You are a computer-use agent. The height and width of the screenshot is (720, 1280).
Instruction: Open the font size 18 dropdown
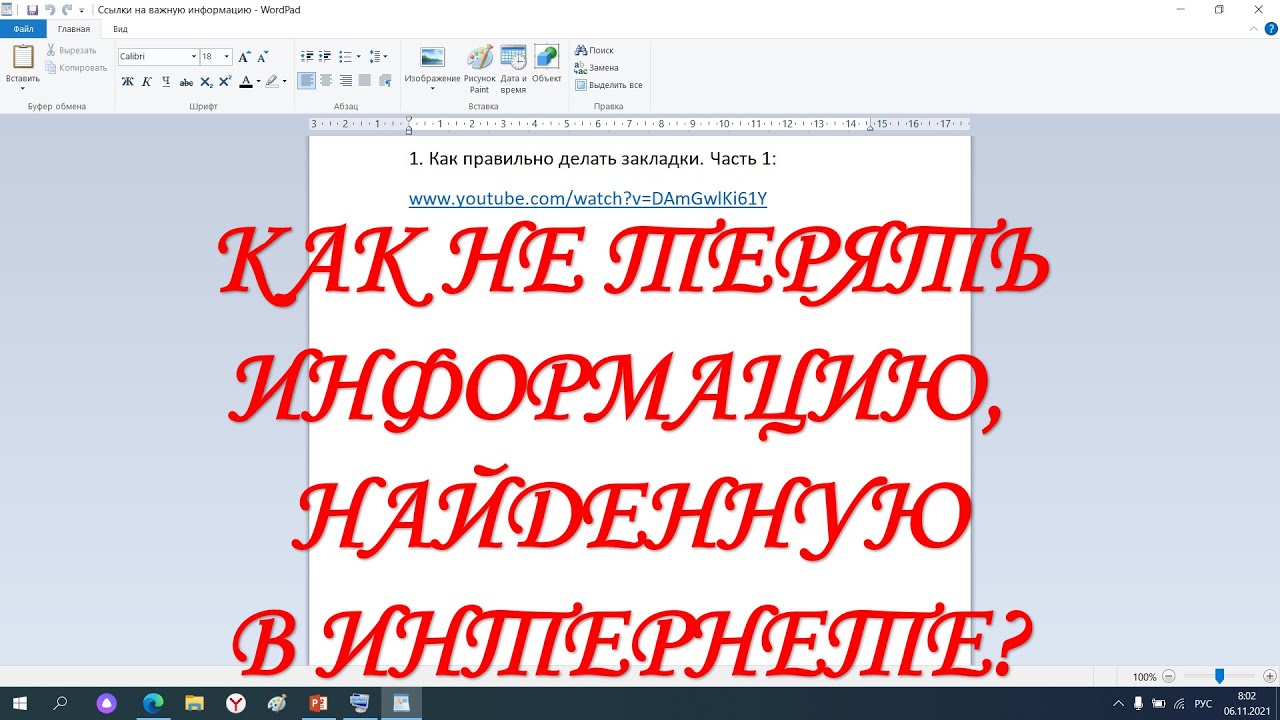227,57
